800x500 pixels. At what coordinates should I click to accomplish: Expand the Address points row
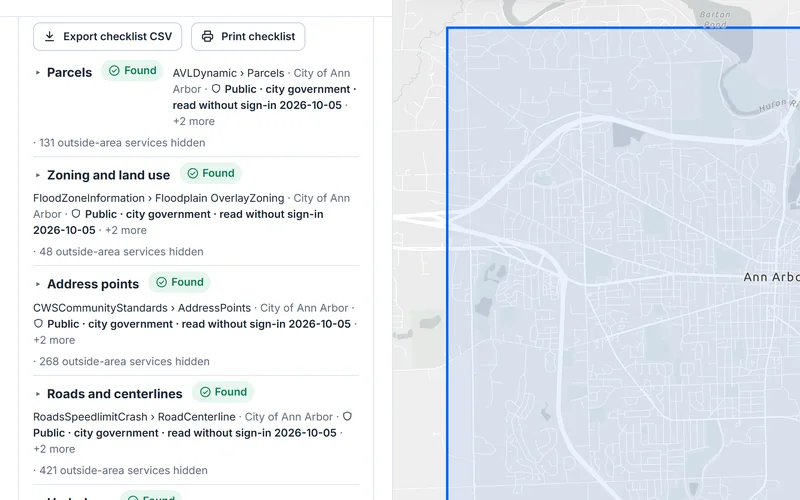point(38,284)
